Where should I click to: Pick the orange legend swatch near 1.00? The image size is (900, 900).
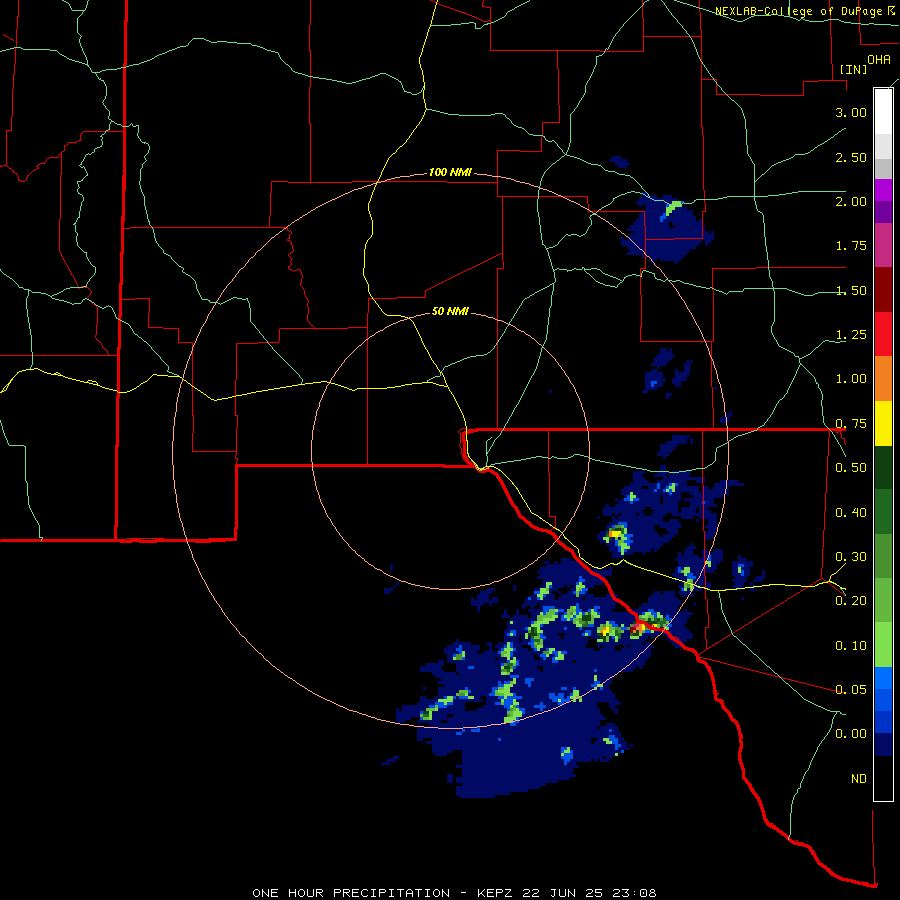click(883, 378)
